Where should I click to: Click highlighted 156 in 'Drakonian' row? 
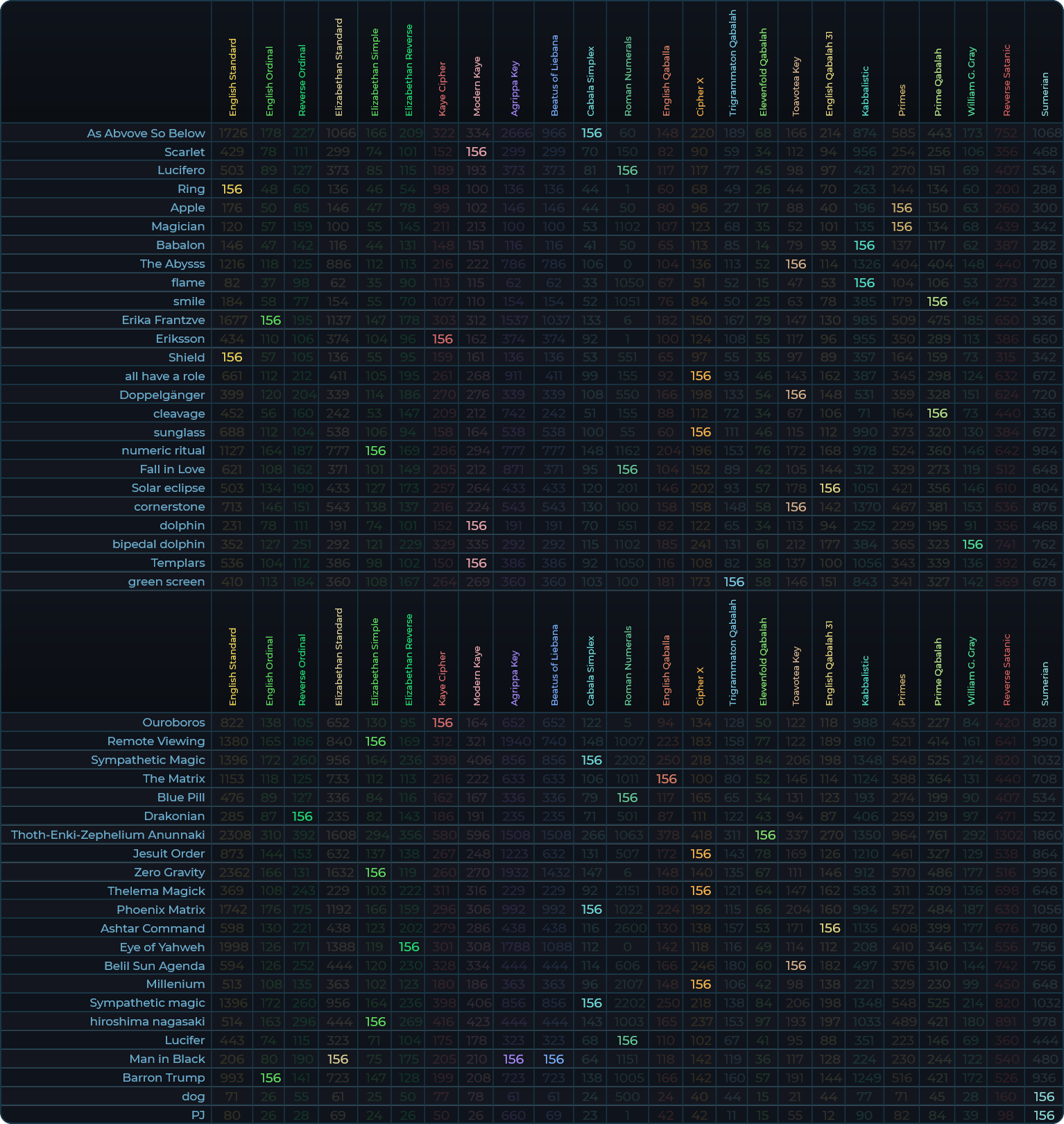[302, 817]
